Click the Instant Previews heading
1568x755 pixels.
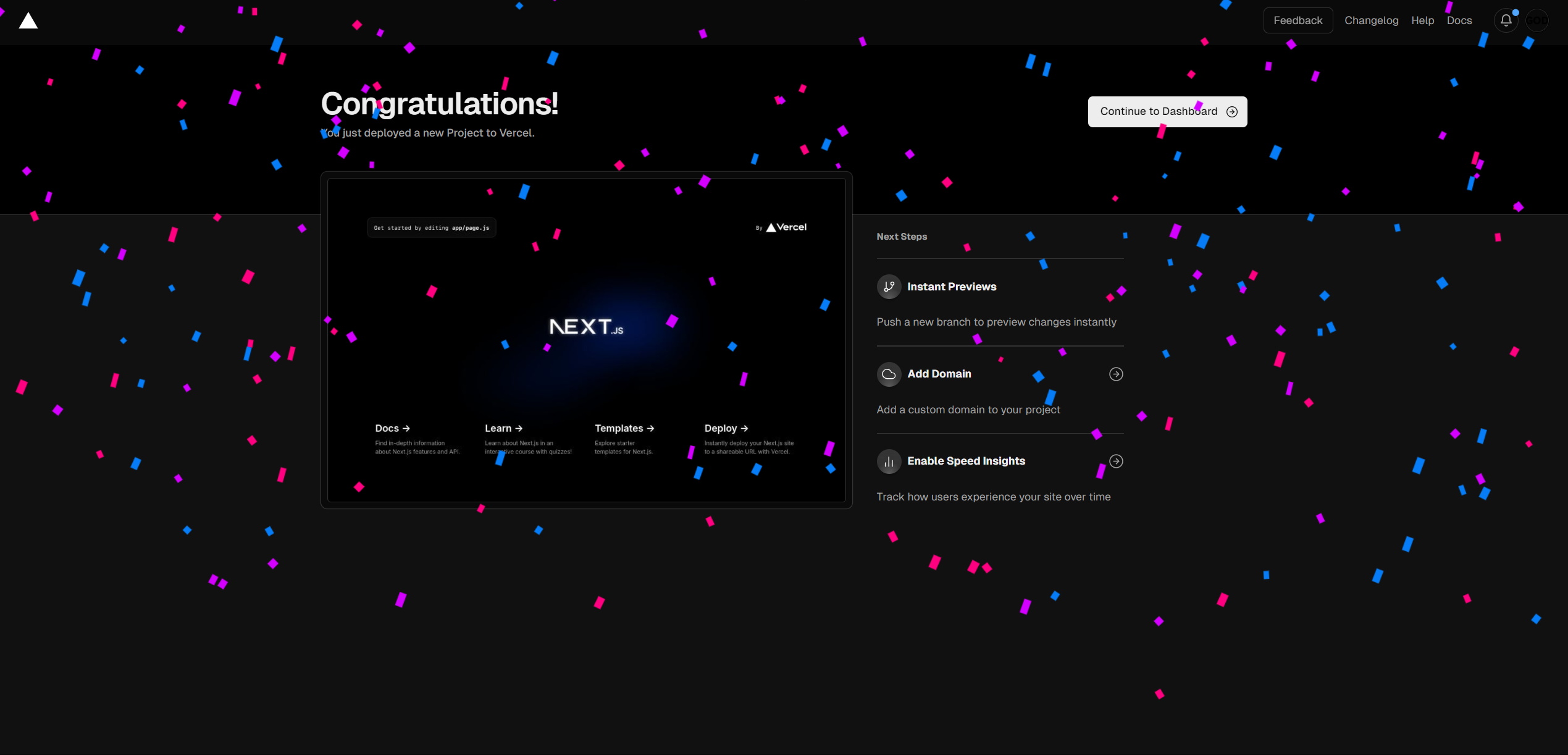coord(951,287)
